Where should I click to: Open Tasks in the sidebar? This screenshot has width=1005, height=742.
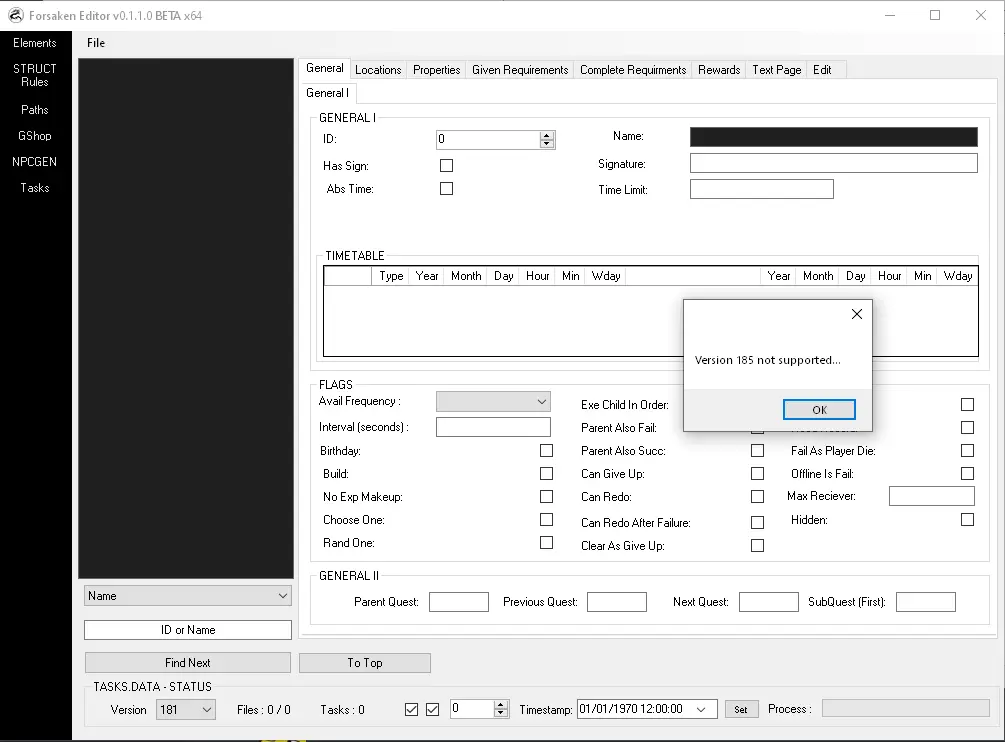pyautogui.click(x=35, y=188)
